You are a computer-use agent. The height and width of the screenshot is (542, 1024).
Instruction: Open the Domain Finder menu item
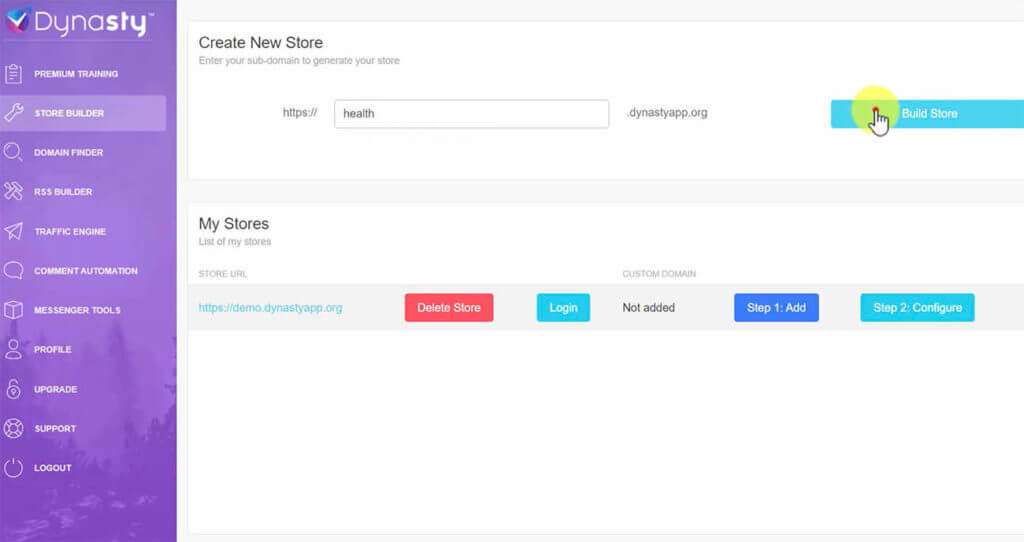(x=68, y=153)
